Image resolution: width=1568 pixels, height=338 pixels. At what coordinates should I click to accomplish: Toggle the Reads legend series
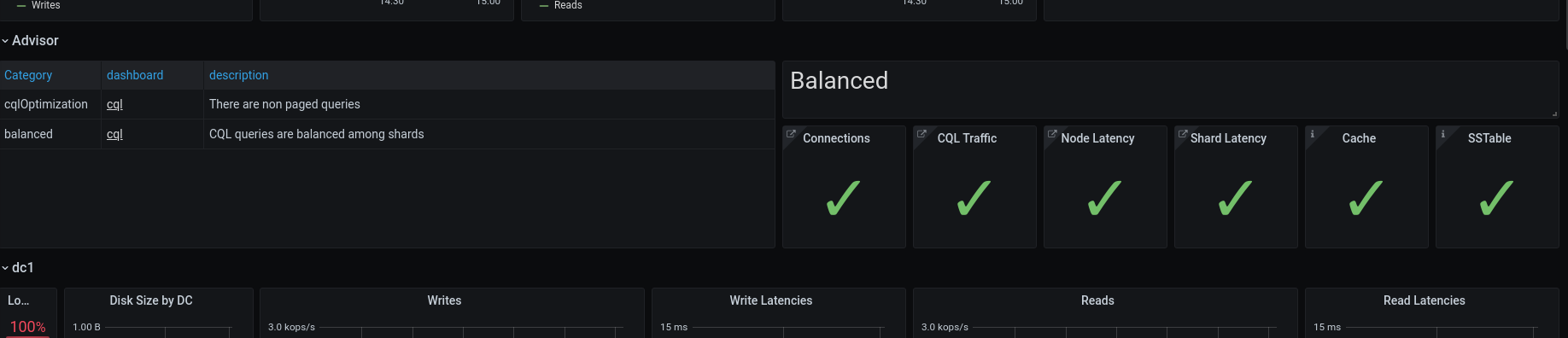click(561, 5)
